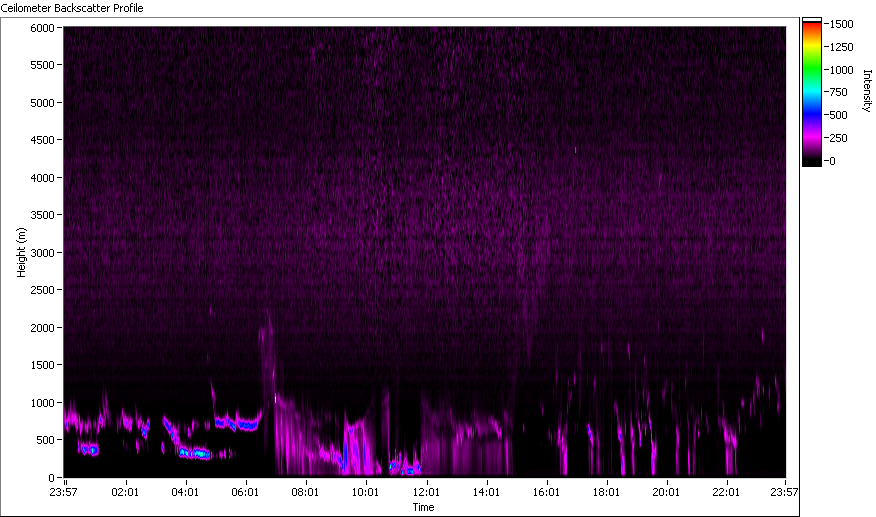Select the 4500 height tick label
The width and height of the screenshot is (876, 517).
point(42,140)
